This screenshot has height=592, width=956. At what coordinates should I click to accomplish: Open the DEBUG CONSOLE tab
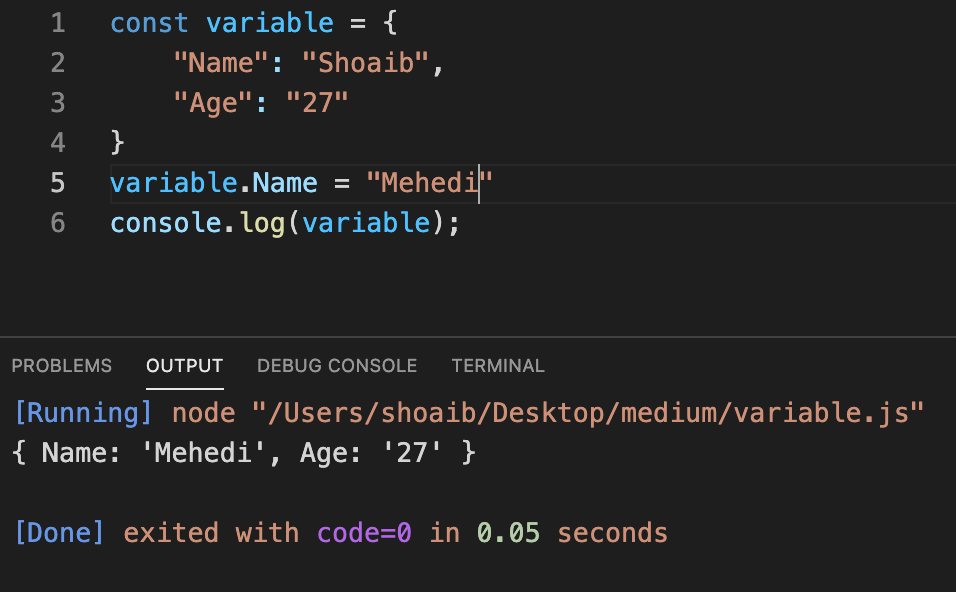(336, 366)
